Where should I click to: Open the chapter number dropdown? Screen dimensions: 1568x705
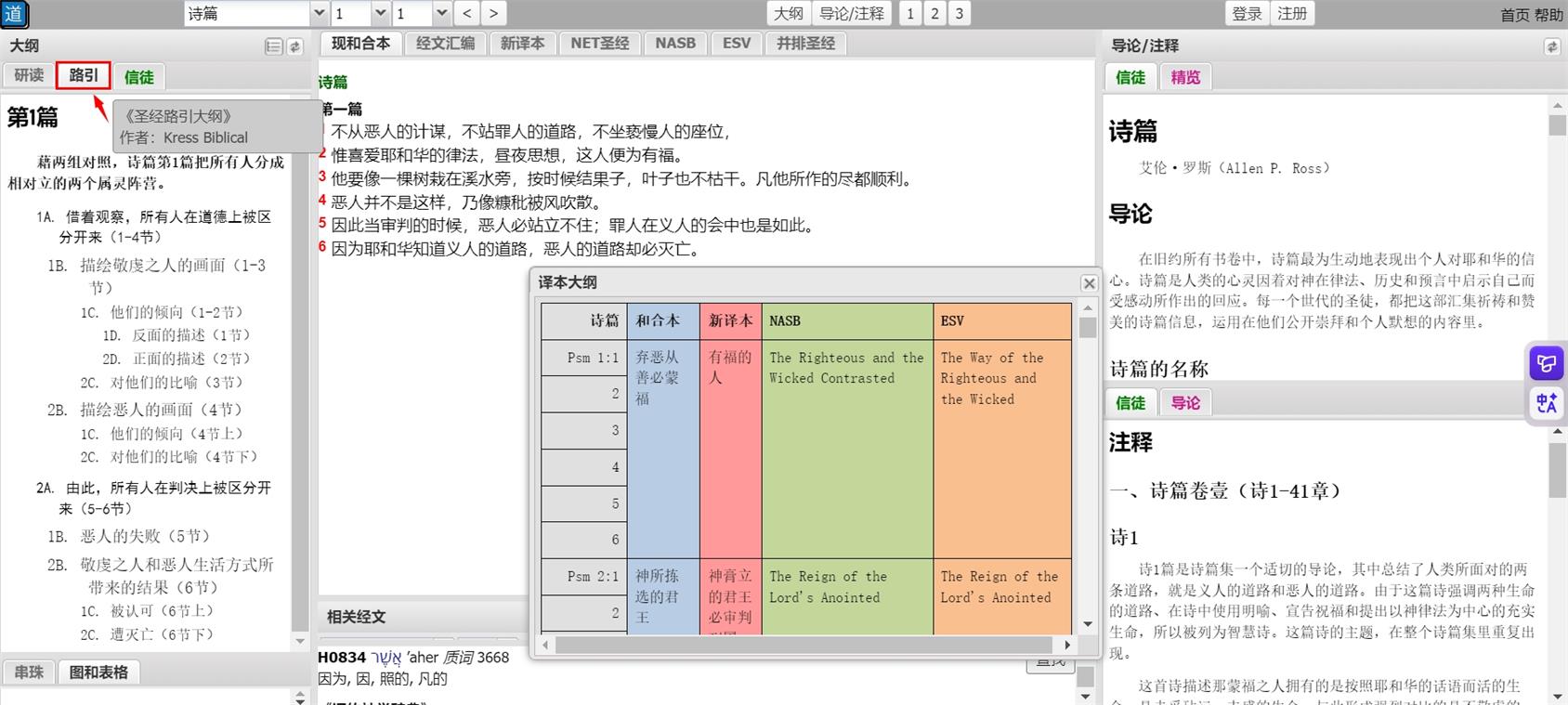(380, 14)
